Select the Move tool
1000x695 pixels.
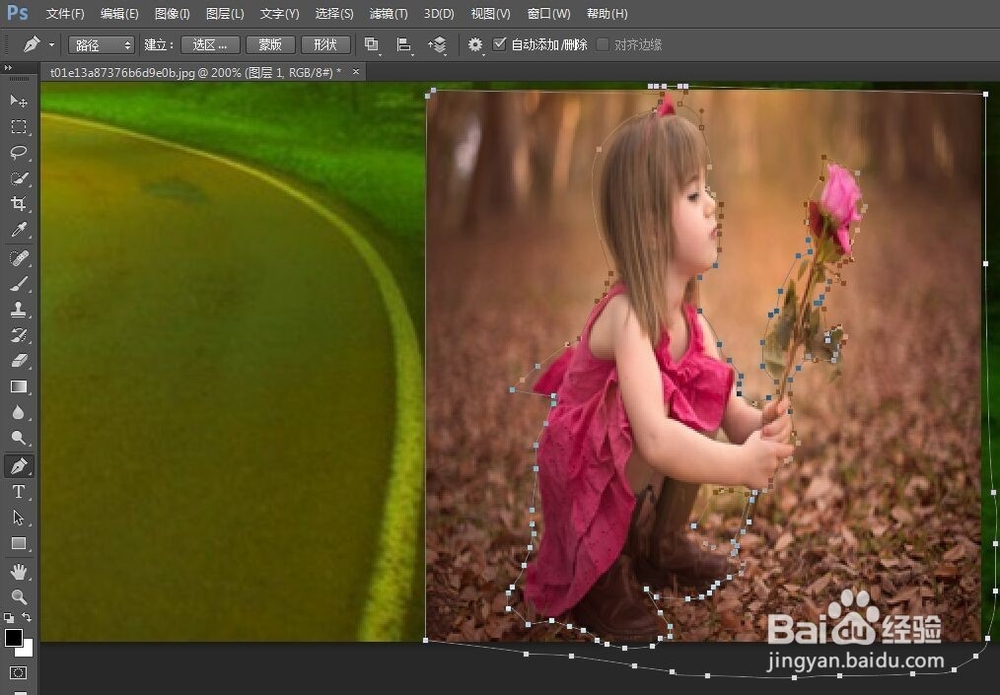(x=18, y=101)
